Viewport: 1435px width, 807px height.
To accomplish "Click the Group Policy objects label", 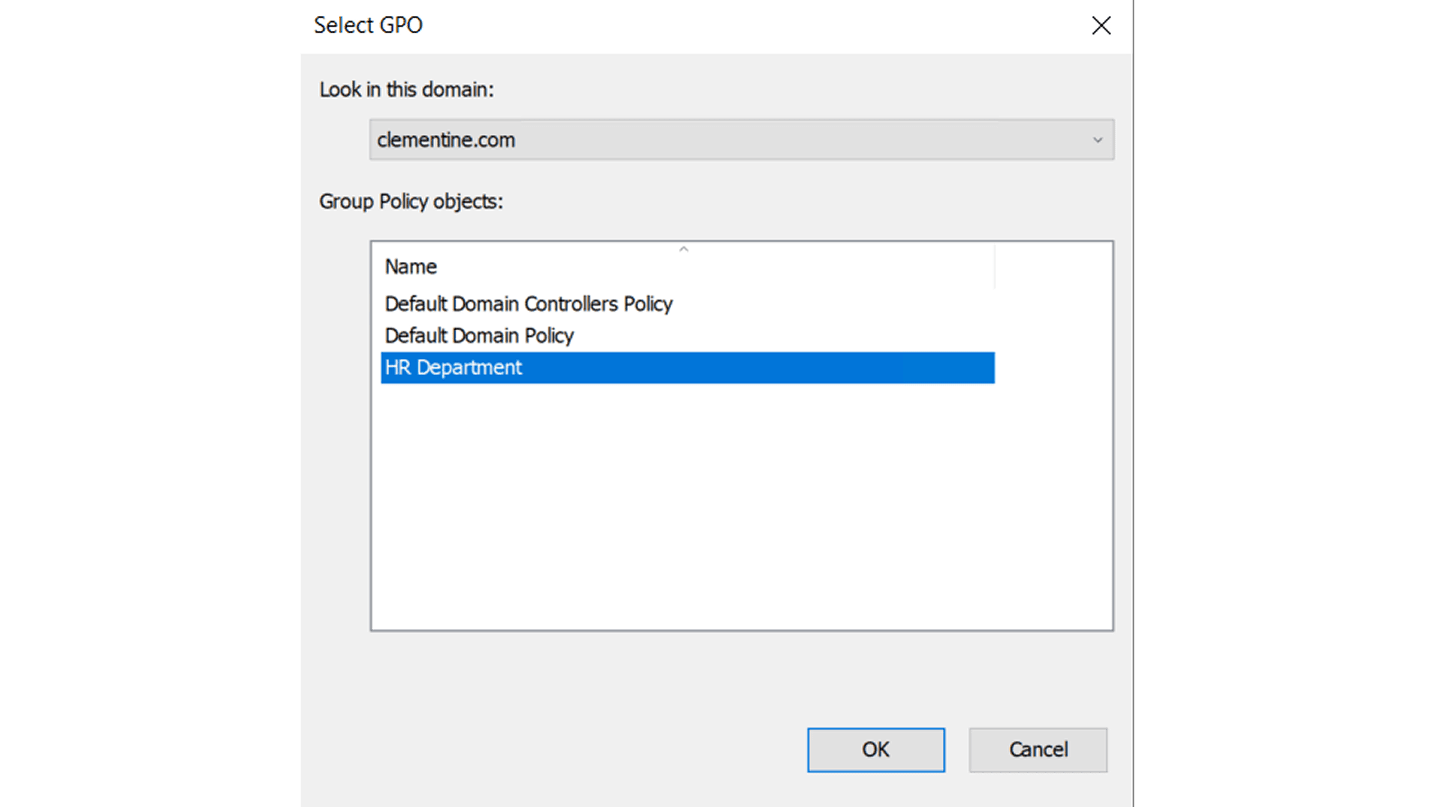I will coord(411,201).
